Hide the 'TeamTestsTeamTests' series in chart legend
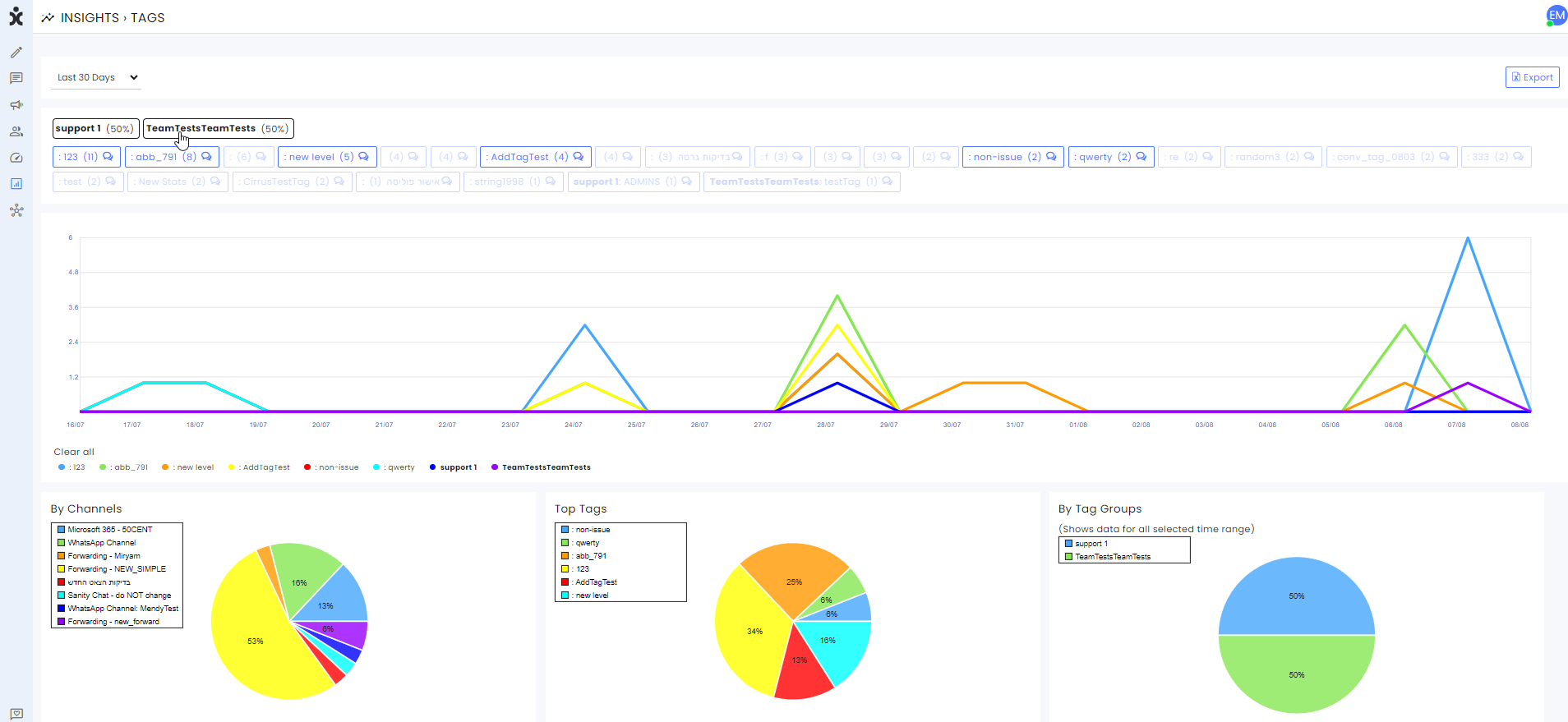The width and height of the screenshot is (1568, 722). coord(541,467)
